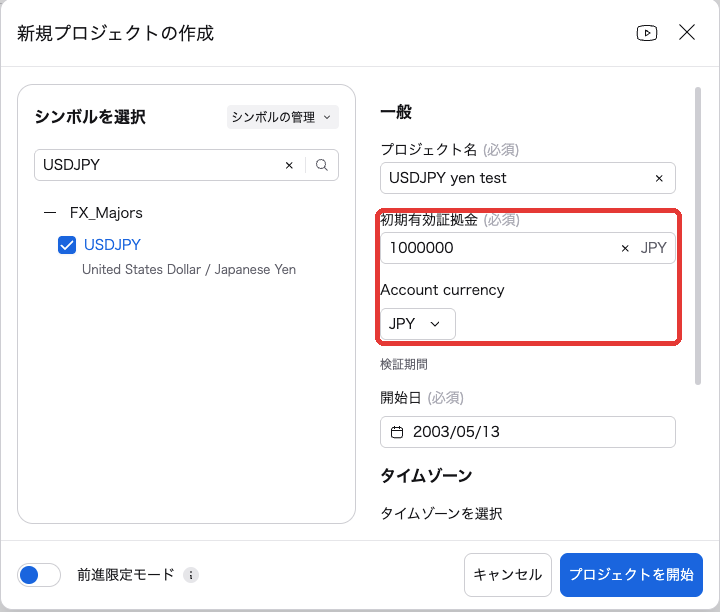Click the プロジェクトを開始 button
720x612 pixels.
[x=631, y=575]
